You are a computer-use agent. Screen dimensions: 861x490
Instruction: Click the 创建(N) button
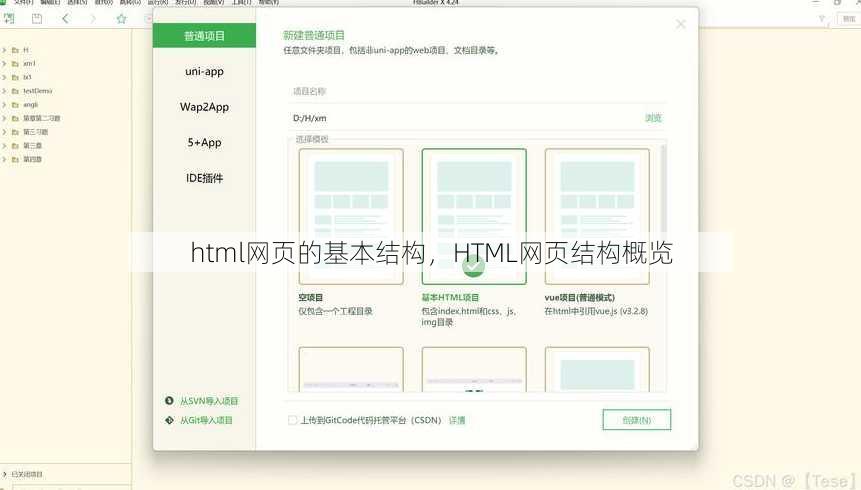(x=636, y=420)
